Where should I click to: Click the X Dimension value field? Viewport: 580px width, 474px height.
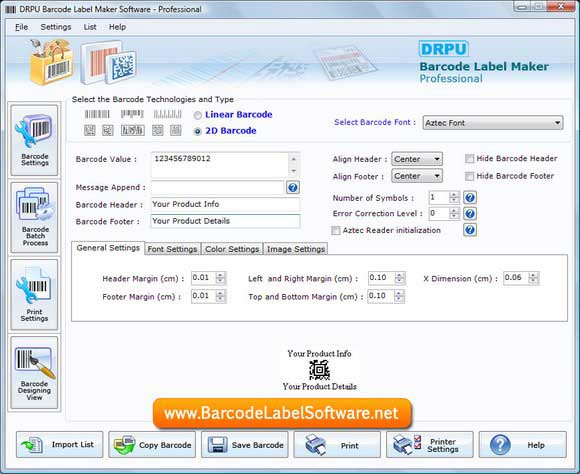point(516,278)
